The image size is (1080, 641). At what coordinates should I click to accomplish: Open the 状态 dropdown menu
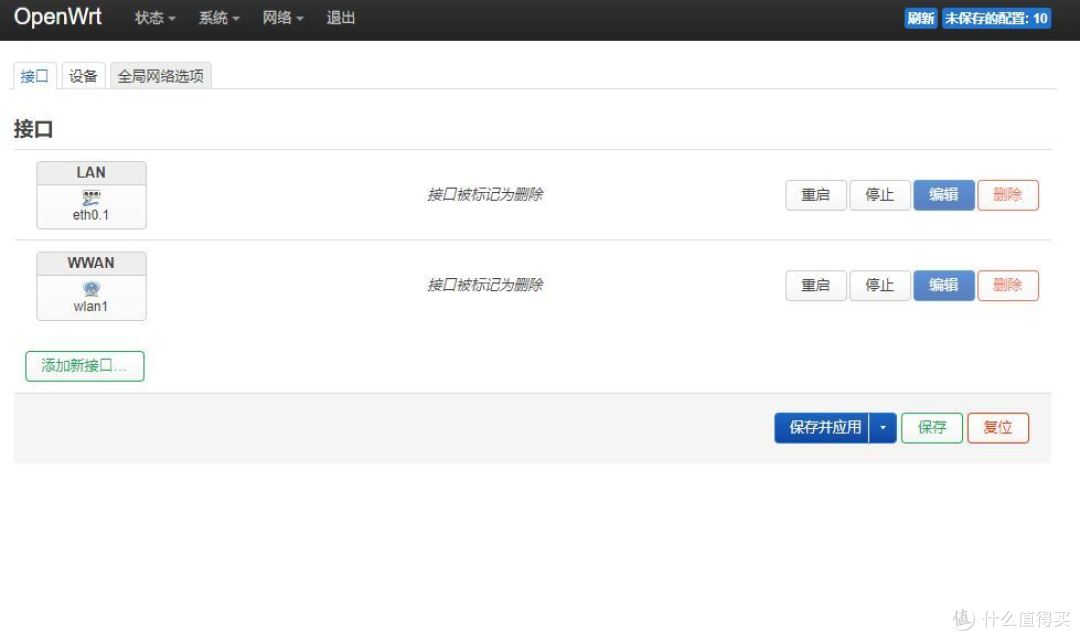click(155, 18)
